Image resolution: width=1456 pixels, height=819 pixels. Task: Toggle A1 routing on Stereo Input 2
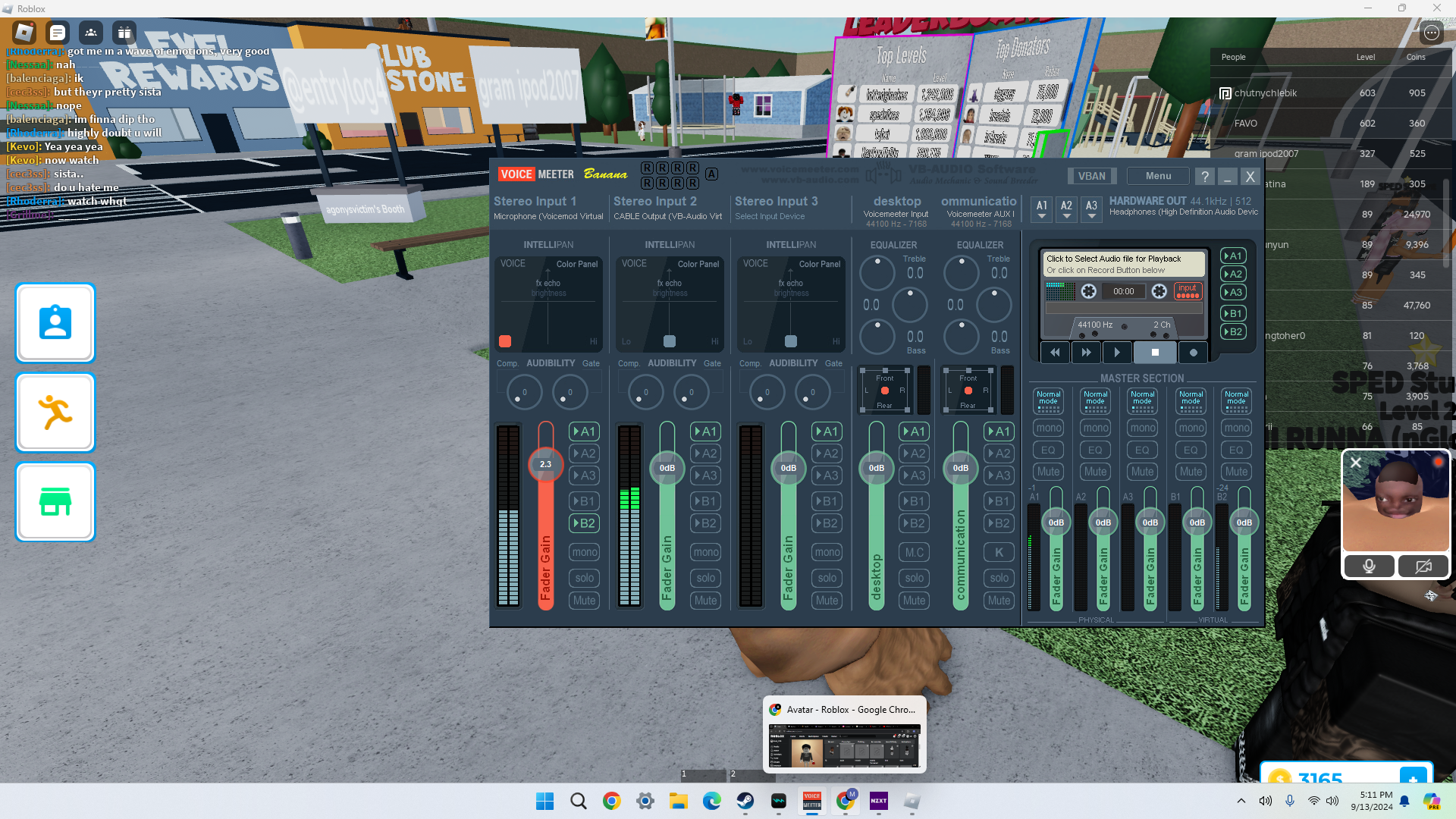click(x=705, y=431)
